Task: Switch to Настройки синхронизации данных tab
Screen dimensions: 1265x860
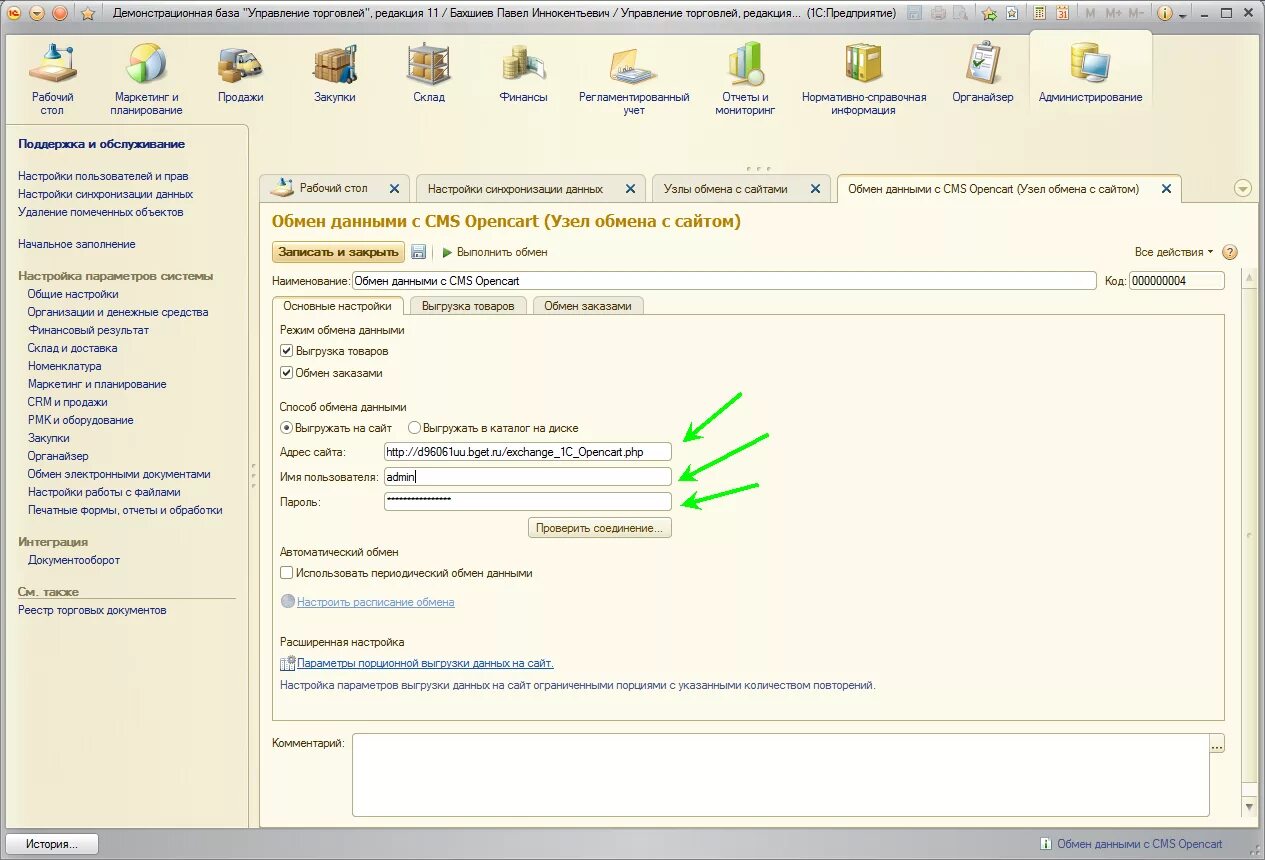Action: pyautogui.click(x=516, y=188)
